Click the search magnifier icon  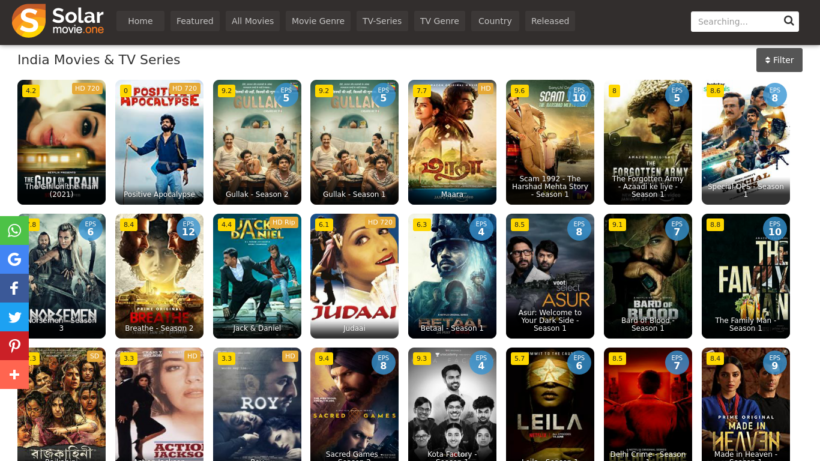pyautogui.click(x=789, y=21)
